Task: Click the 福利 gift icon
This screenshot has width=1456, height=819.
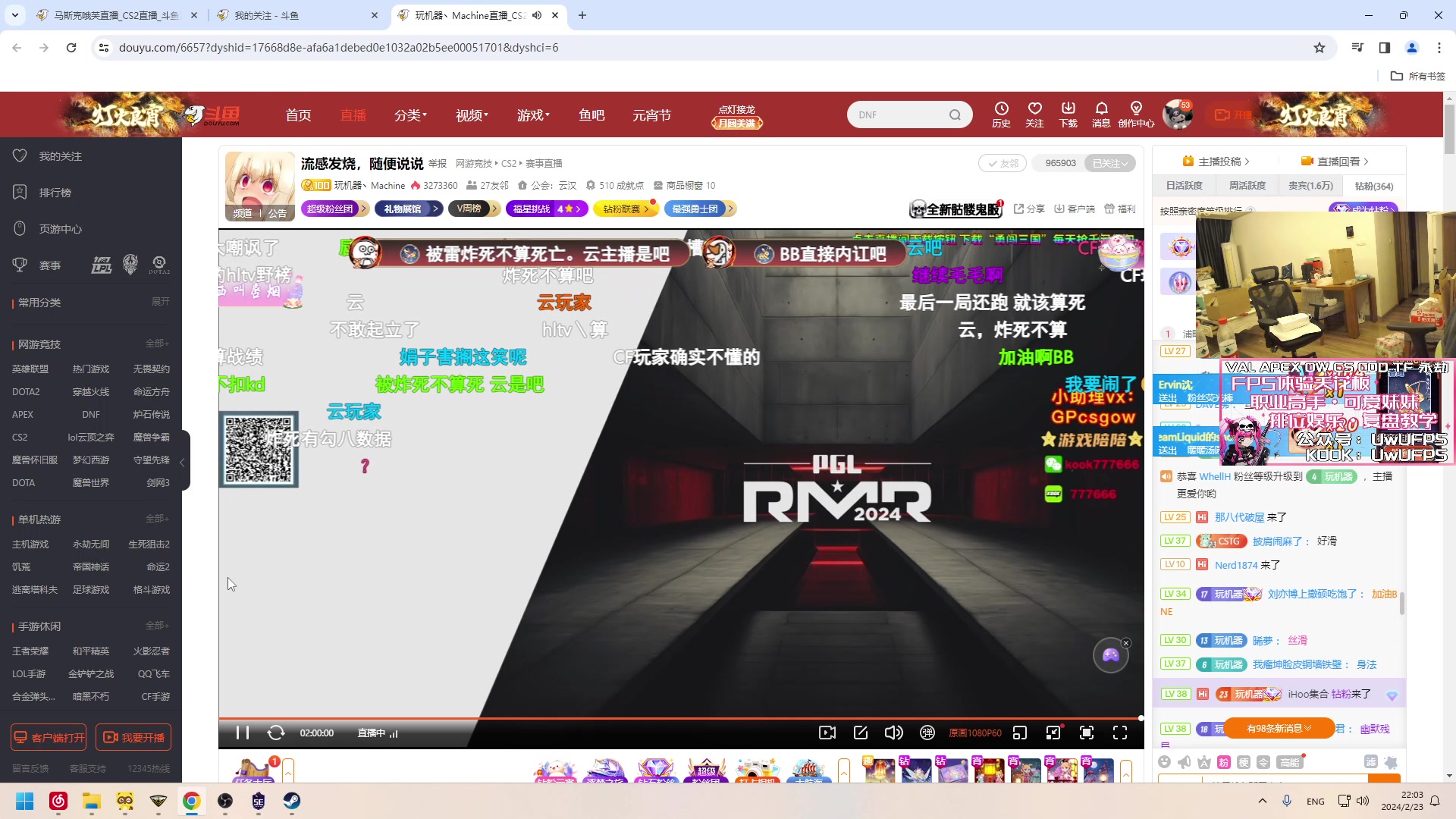Action: [x=1120, y=209]
